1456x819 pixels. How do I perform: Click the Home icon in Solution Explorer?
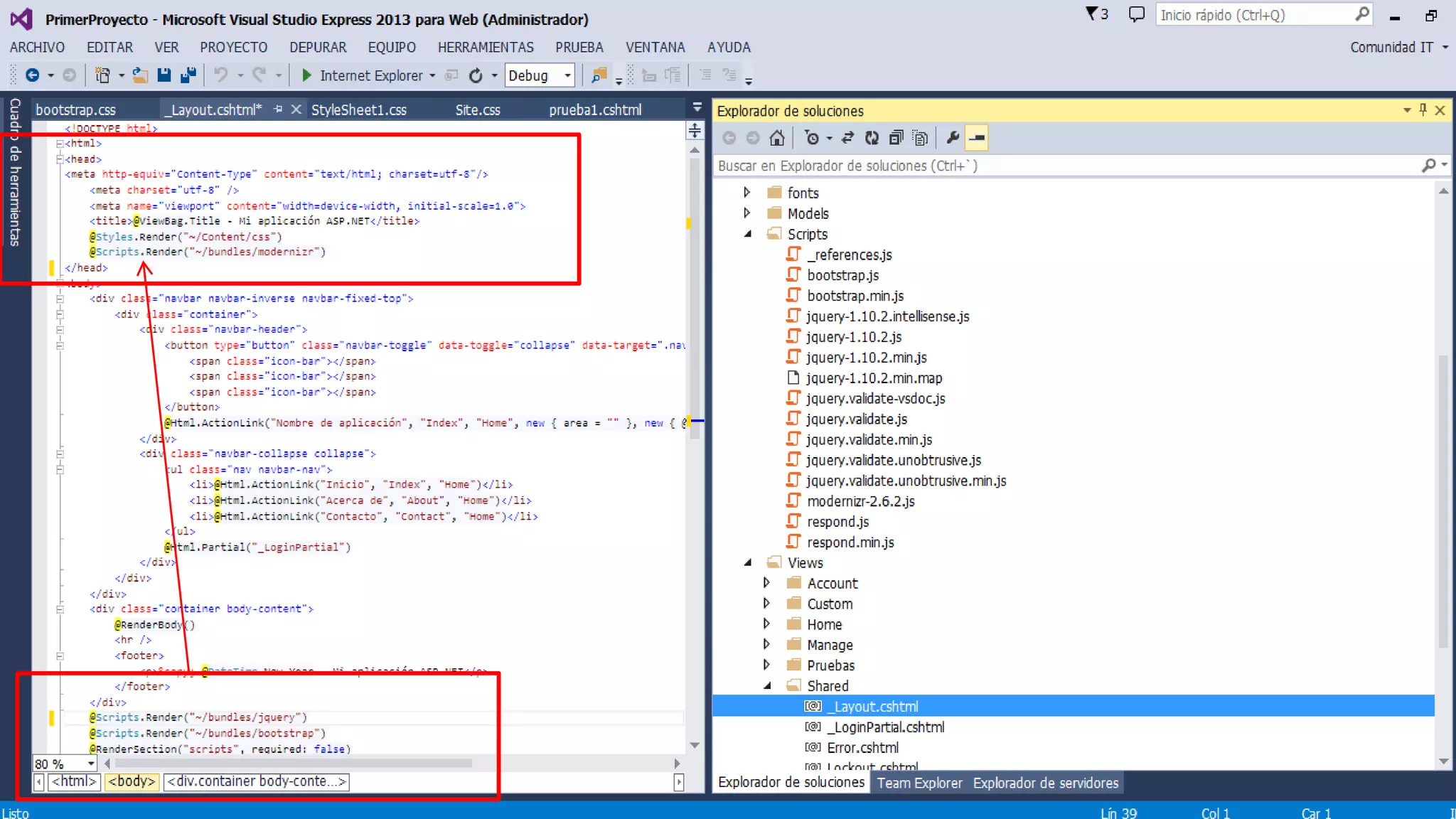pyautogui.click(x=777, y=138)
